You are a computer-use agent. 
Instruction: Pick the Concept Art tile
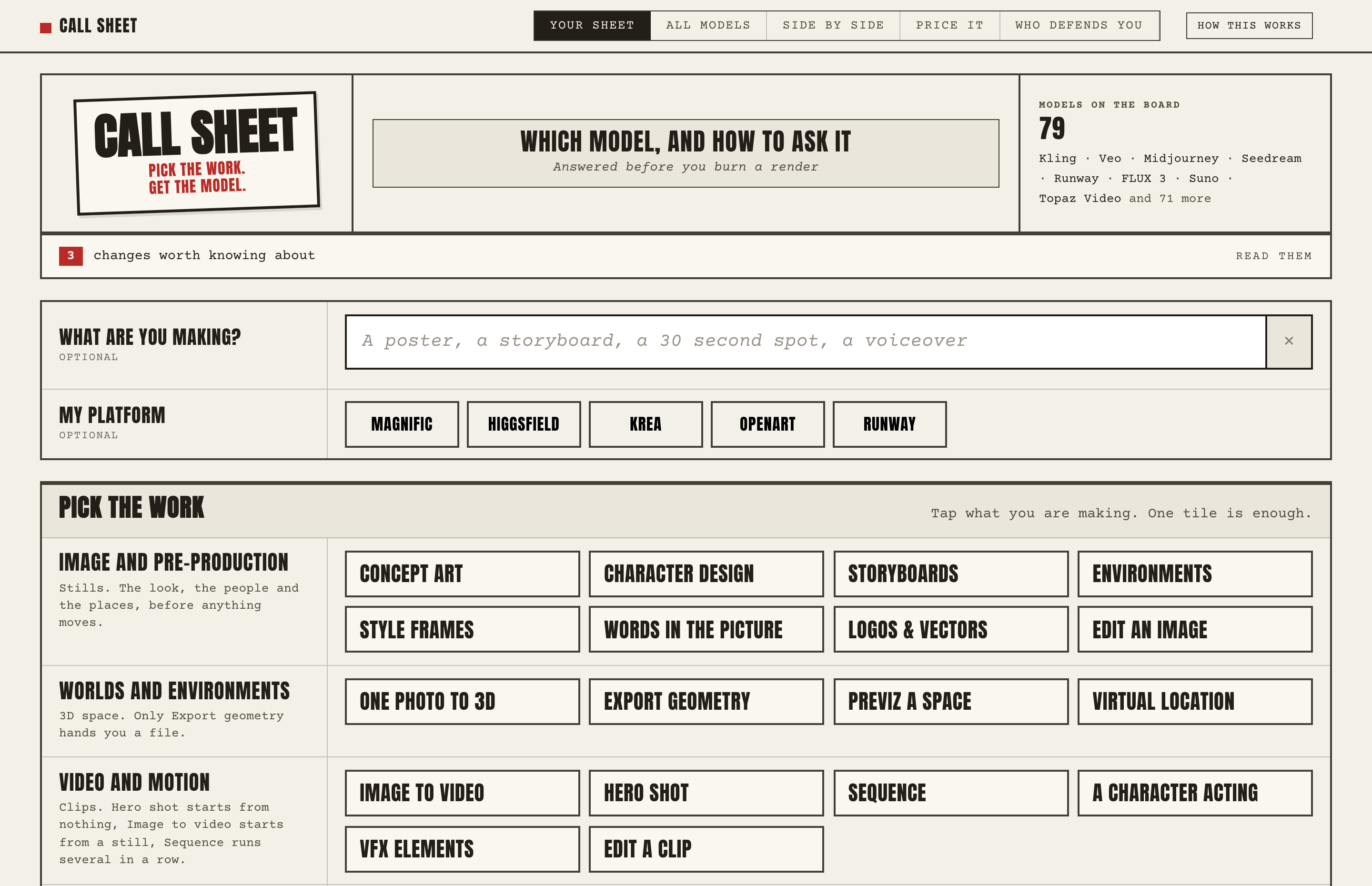(x=462, y=574)
